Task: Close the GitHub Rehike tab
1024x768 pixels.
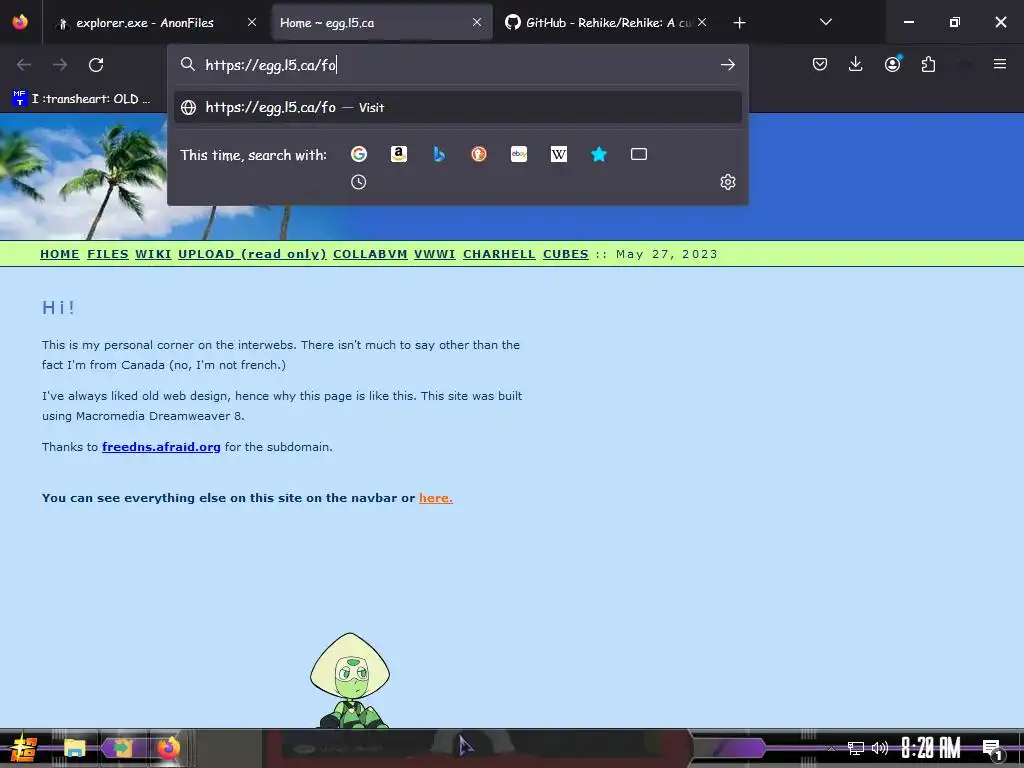Action: (x=701, y=22)
